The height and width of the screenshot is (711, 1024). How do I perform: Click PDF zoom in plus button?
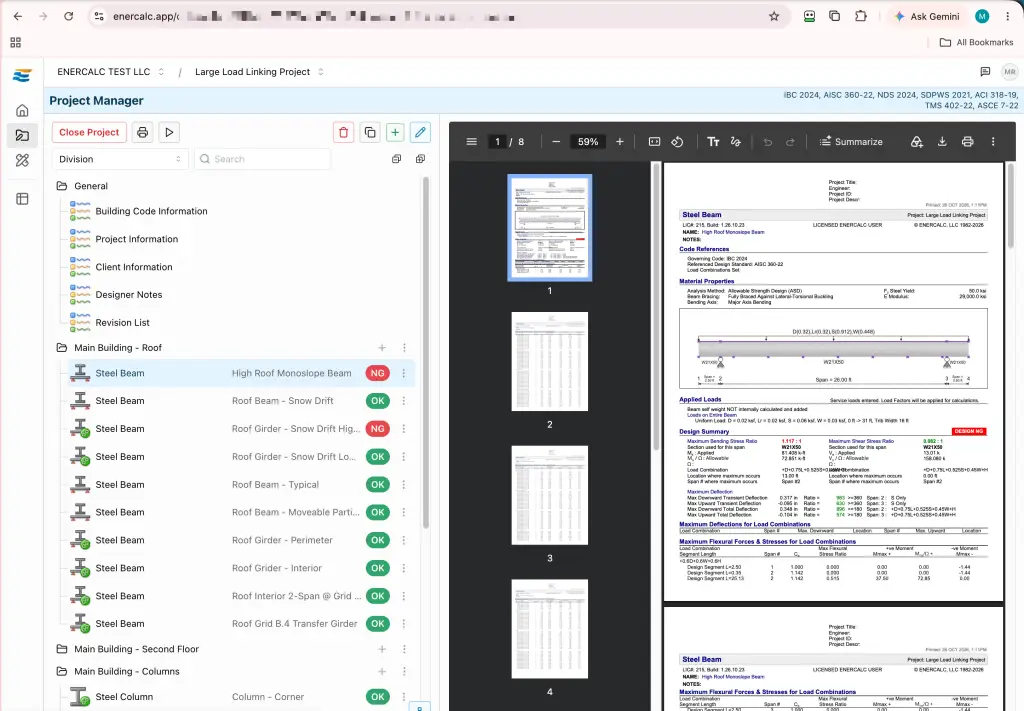click(620, 142)
